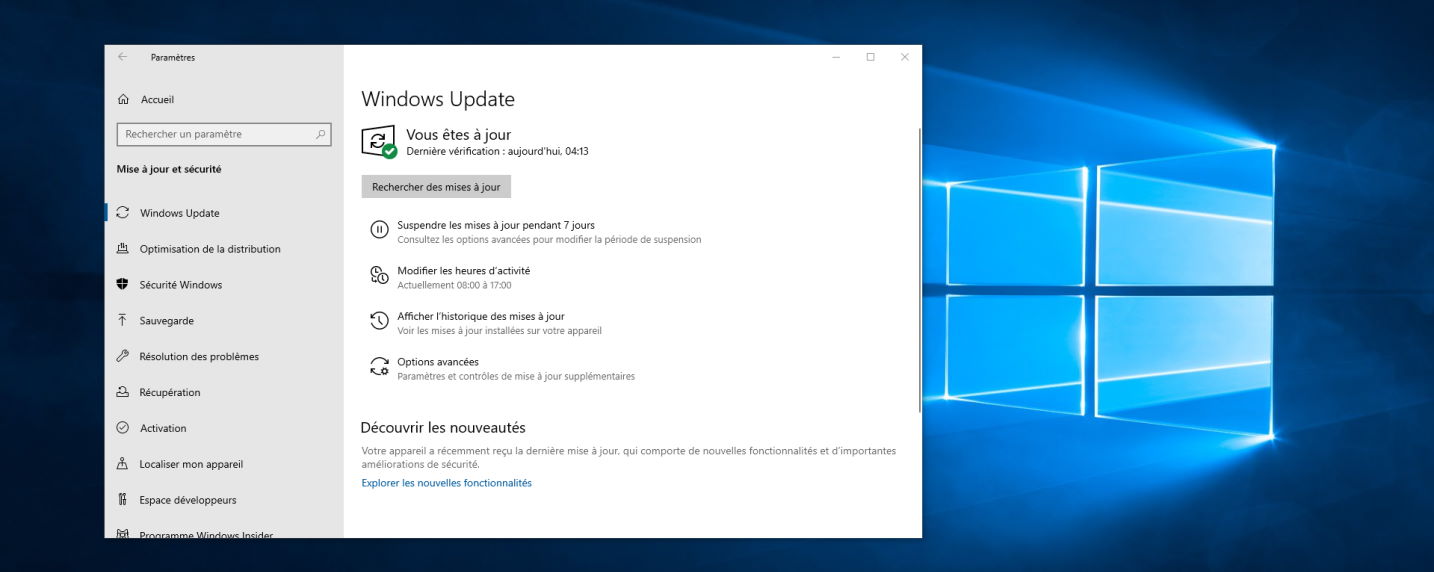This screenshot has width=1434, height=572.
Task: Click 'Dernière vérification : aujourd'hui, 04:13' text
Action: [x=497, y=152]
